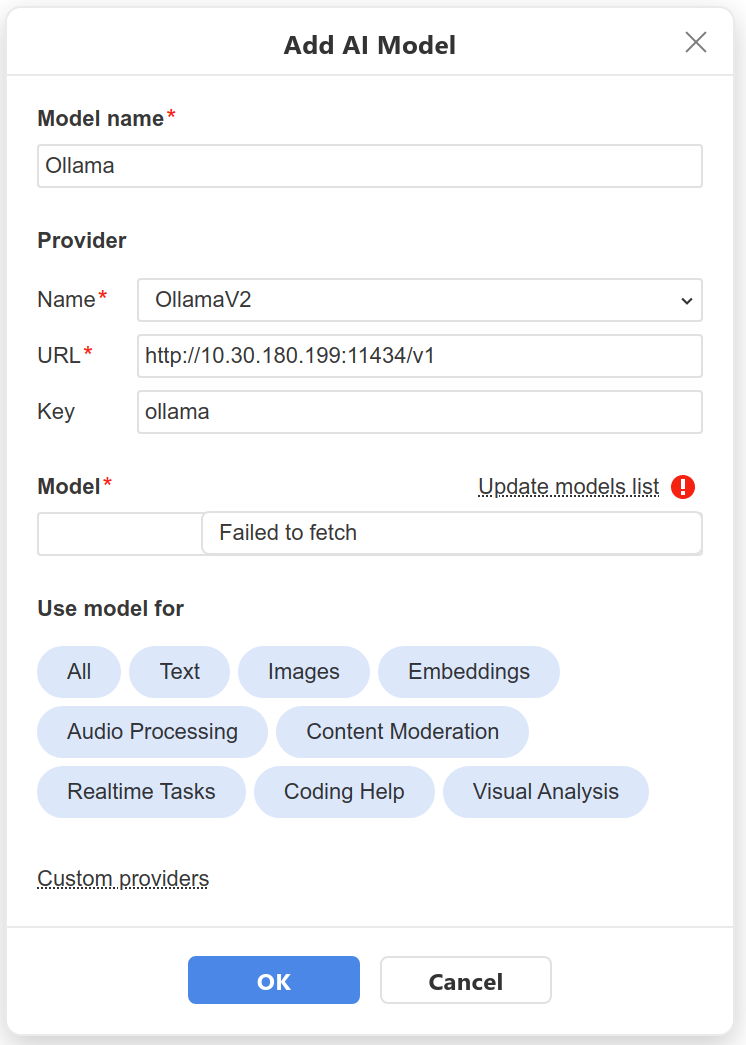The height and width of the screenshot is (1045, 746).
Task: Click the Model name input field
Action: pyautogui.click(x=369, y=166)
